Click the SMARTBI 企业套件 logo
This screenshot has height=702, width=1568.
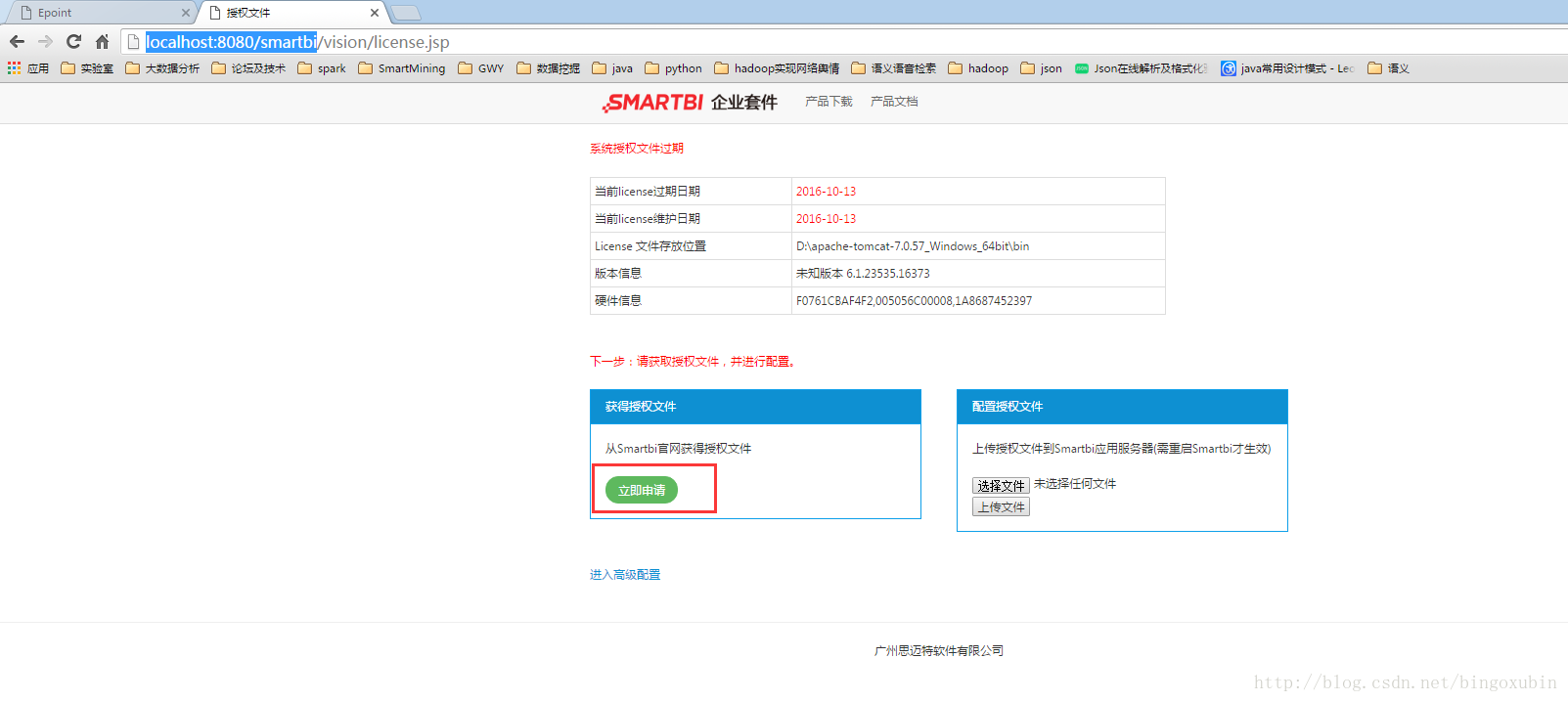click(x=690, y=103)
